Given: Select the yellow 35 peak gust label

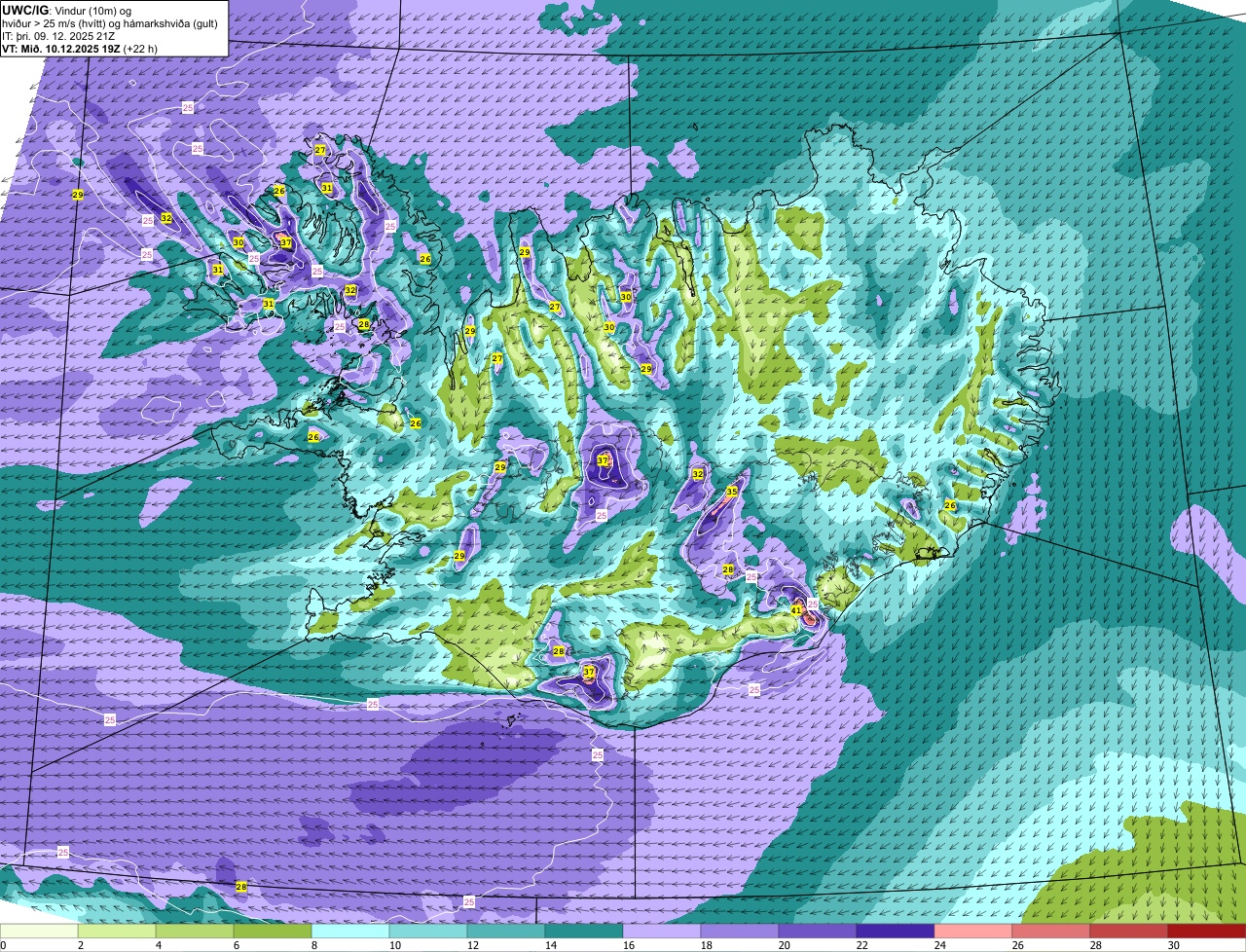Looking at the screenshot, I should tap(732, 492).
